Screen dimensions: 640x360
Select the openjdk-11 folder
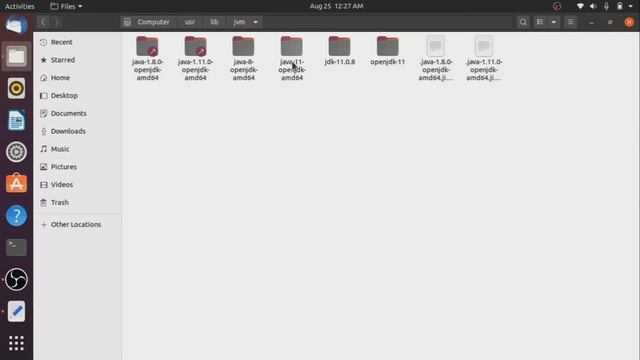pyautogui.click(x=388, y=51)
